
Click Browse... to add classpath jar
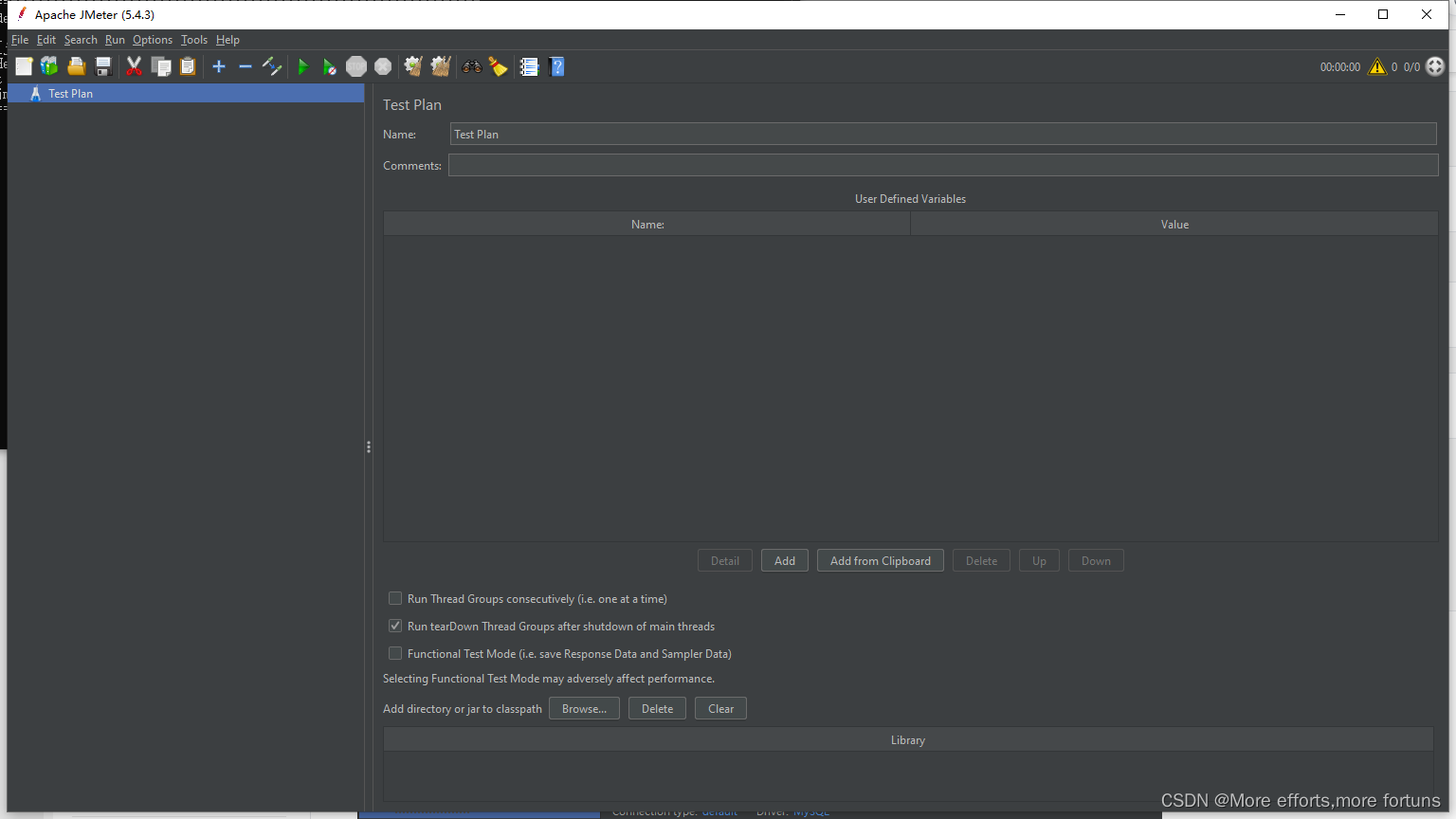(584, 708)
